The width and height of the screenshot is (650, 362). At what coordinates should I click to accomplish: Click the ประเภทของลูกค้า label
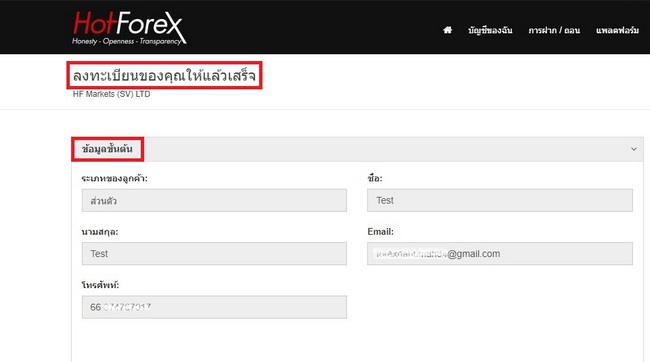(x=114, y=179)
